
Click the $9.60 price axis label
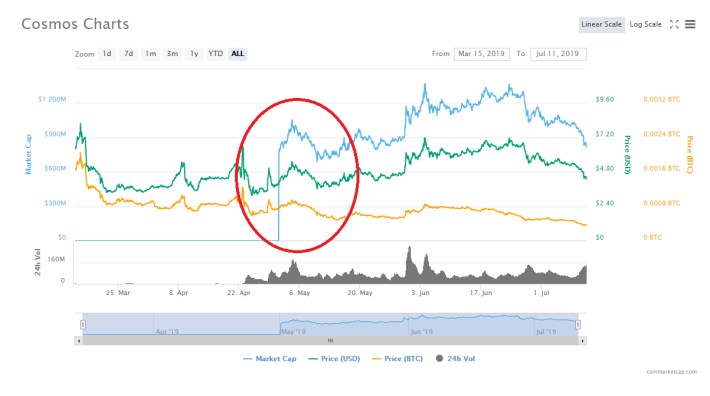click(x=605, y=100)
